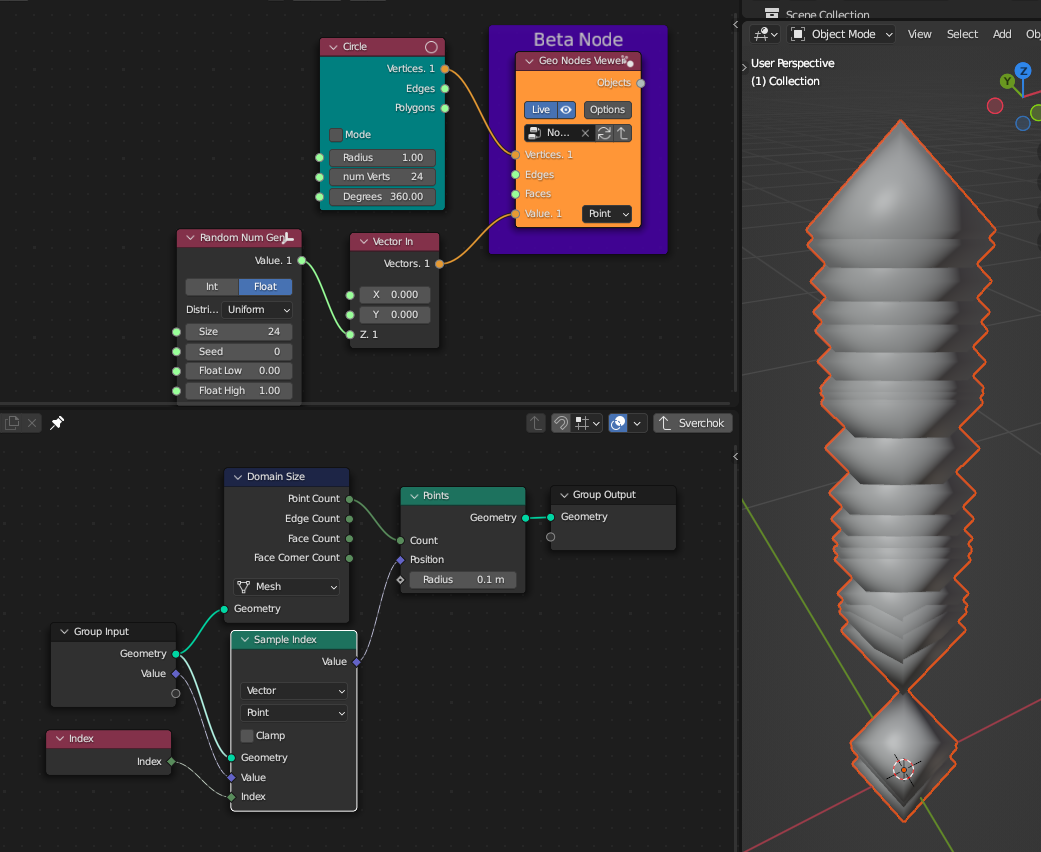Collapse the Group Output node
Screen dimensions: 1041x852
click(564, 495)
